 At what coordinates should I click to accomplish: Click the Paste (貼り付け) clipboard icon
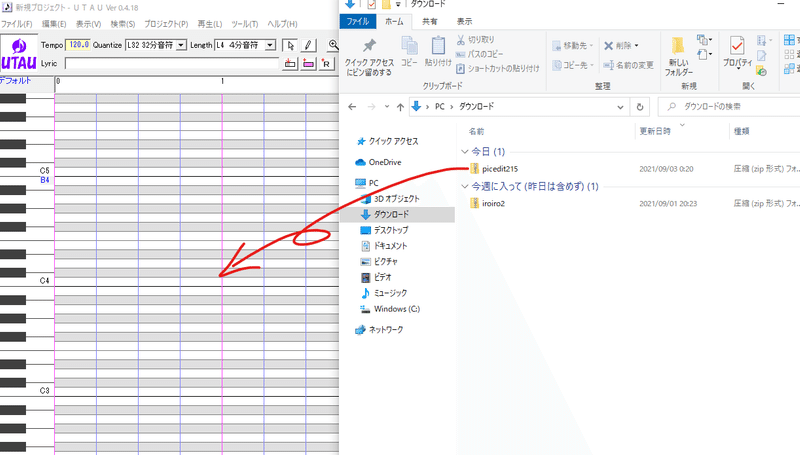438,51
